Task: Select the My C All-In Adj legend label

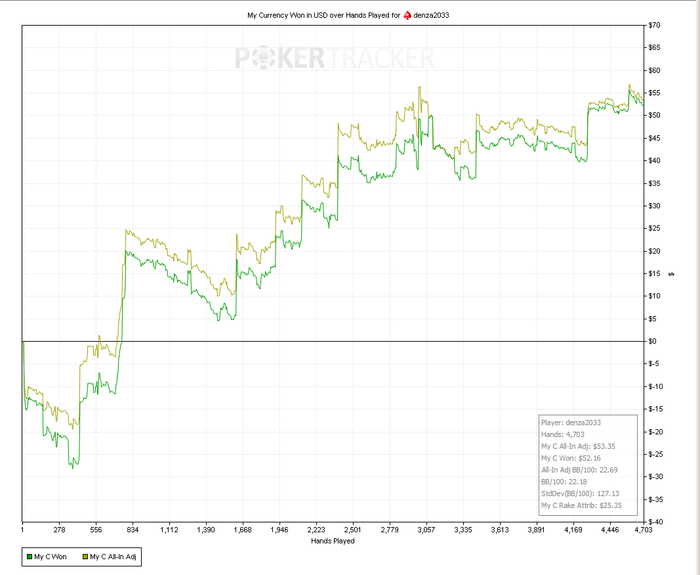Action: (113, 557)
